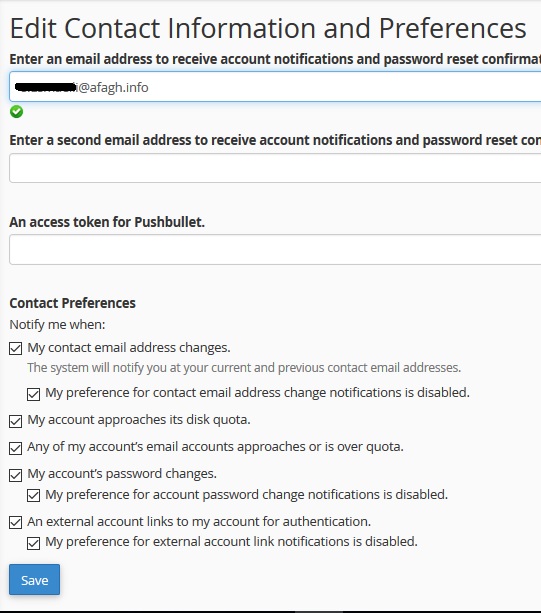Click the 'Notify me when:' text
This screenshot has height=613, width=541.
tap(57, 324)
